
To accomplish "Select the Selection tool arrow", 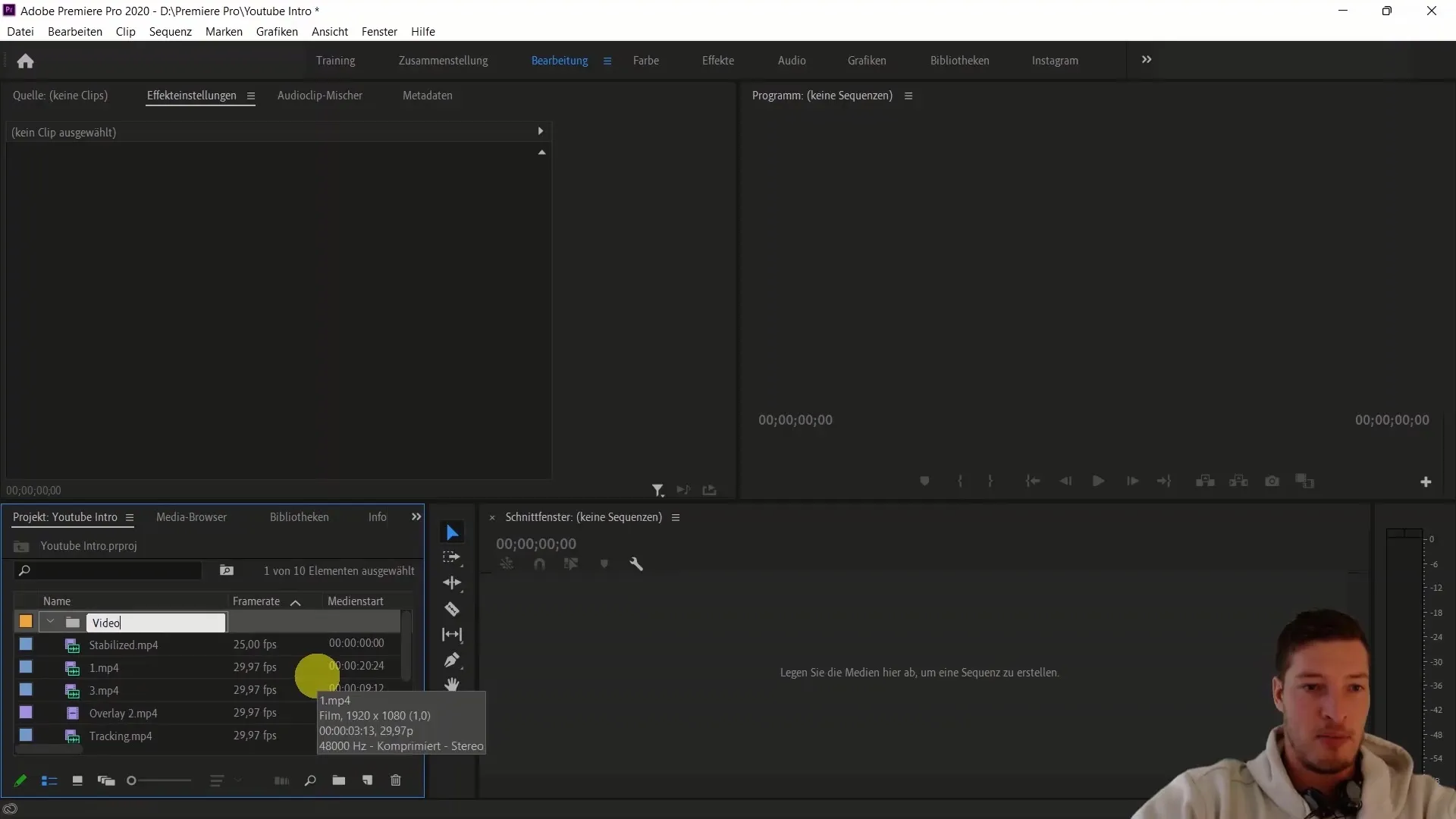I will click(x=452, y=532).
